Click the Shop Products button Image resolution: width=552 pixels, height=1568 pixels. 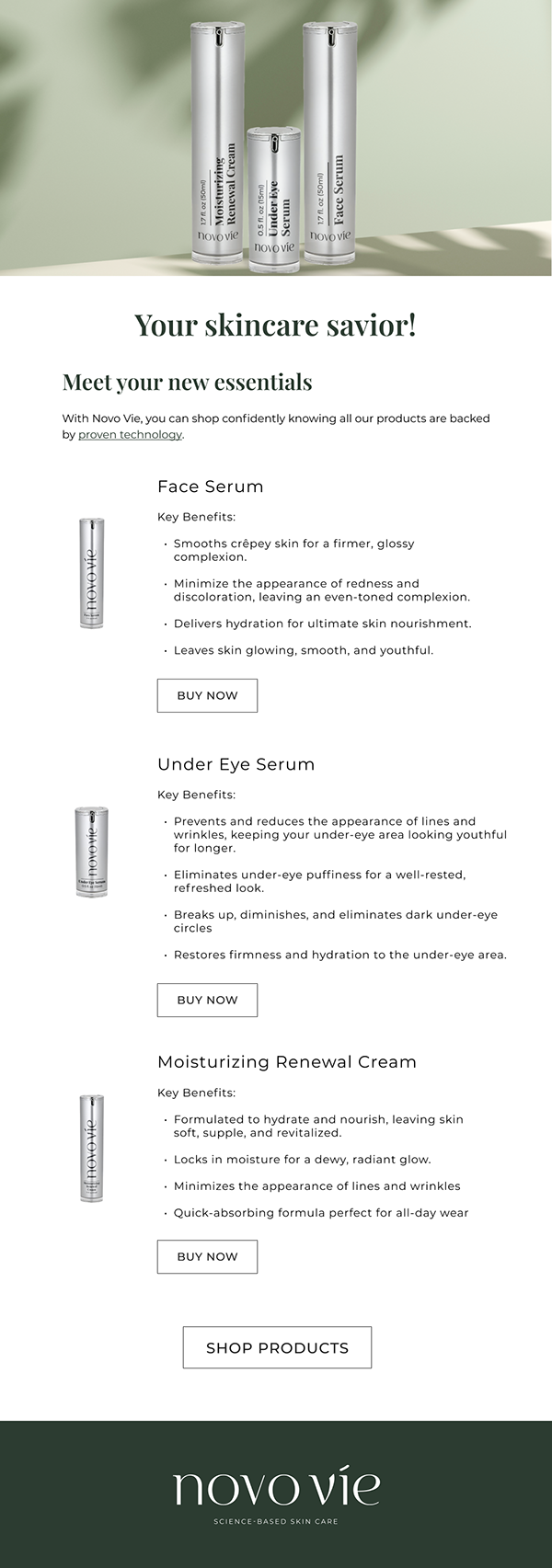[x=277, y=1347]
